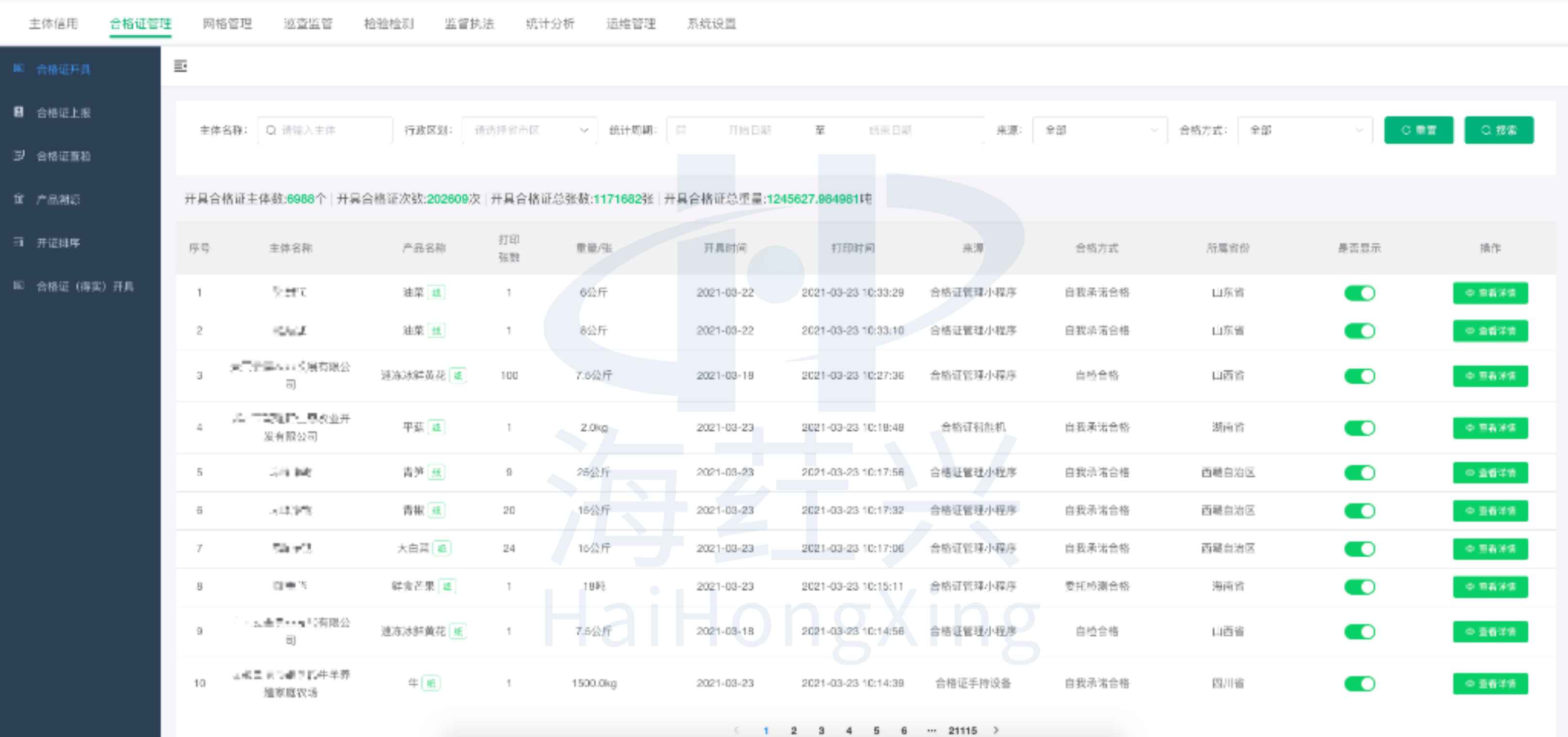Click the 纸 tag beside 平菇

[436, 427]
